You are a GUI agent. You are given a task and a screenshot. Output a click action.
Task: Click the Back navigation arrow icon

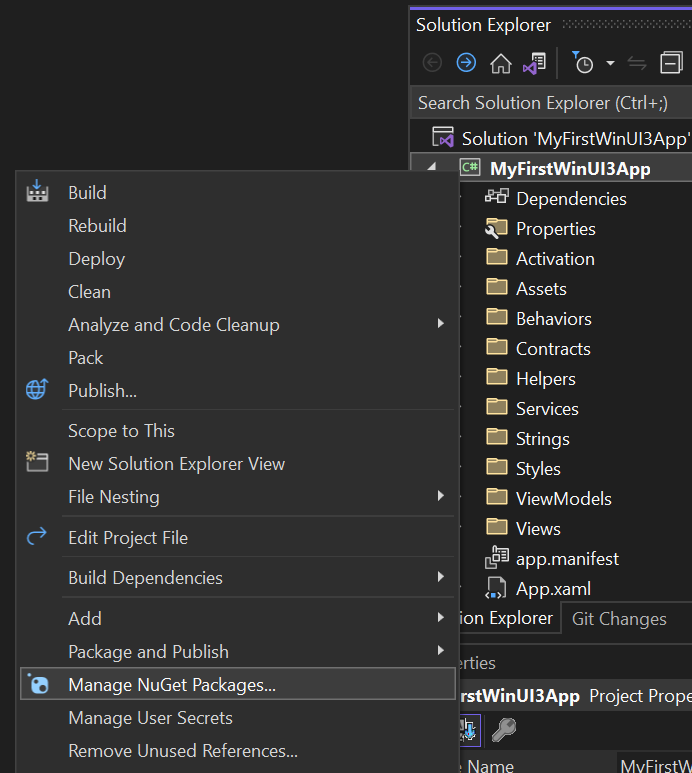point(432,63)
